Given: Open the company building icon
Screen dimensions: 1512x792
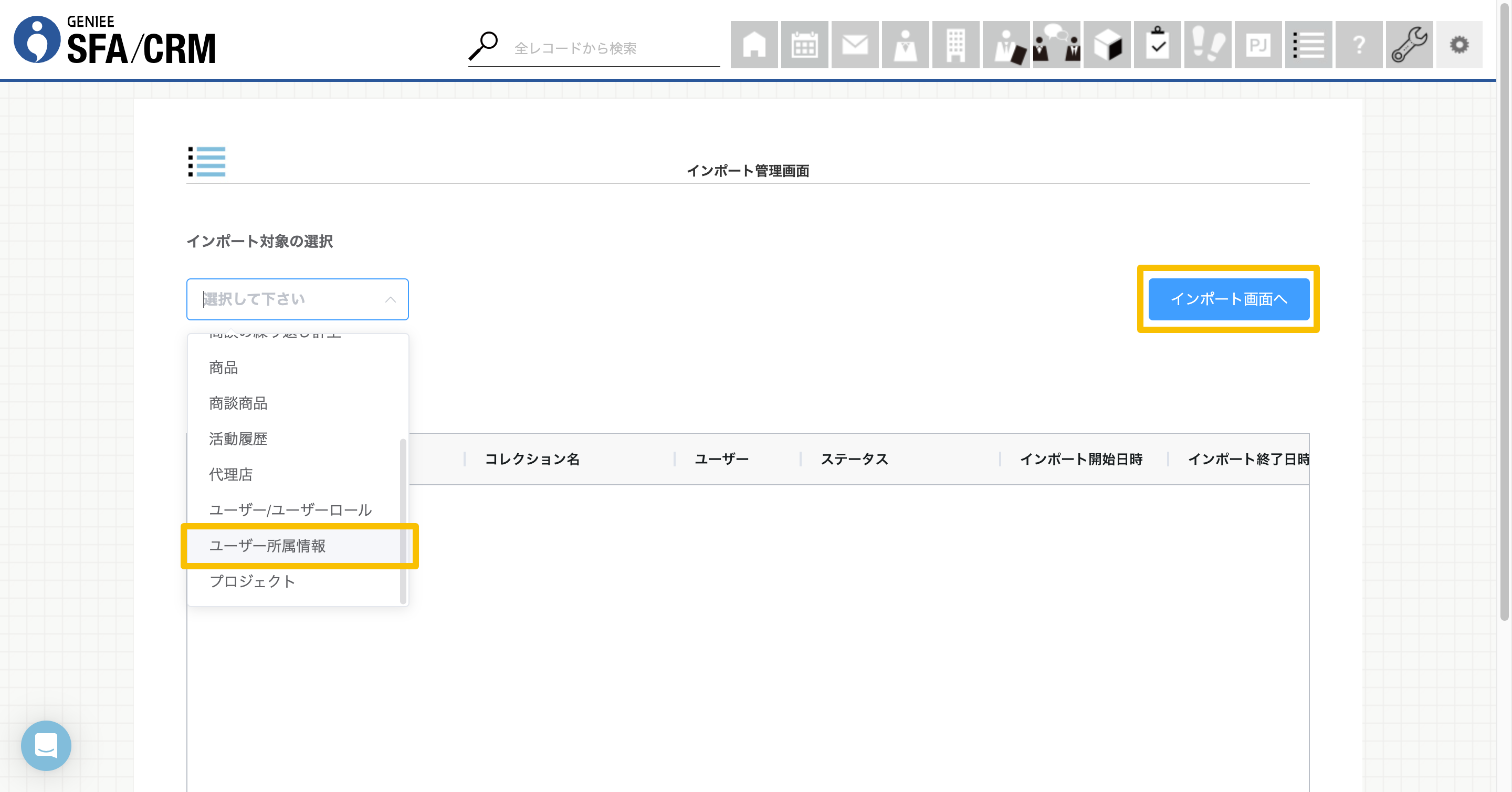Looking at the screenshot, I should click(x=956, y=45).
